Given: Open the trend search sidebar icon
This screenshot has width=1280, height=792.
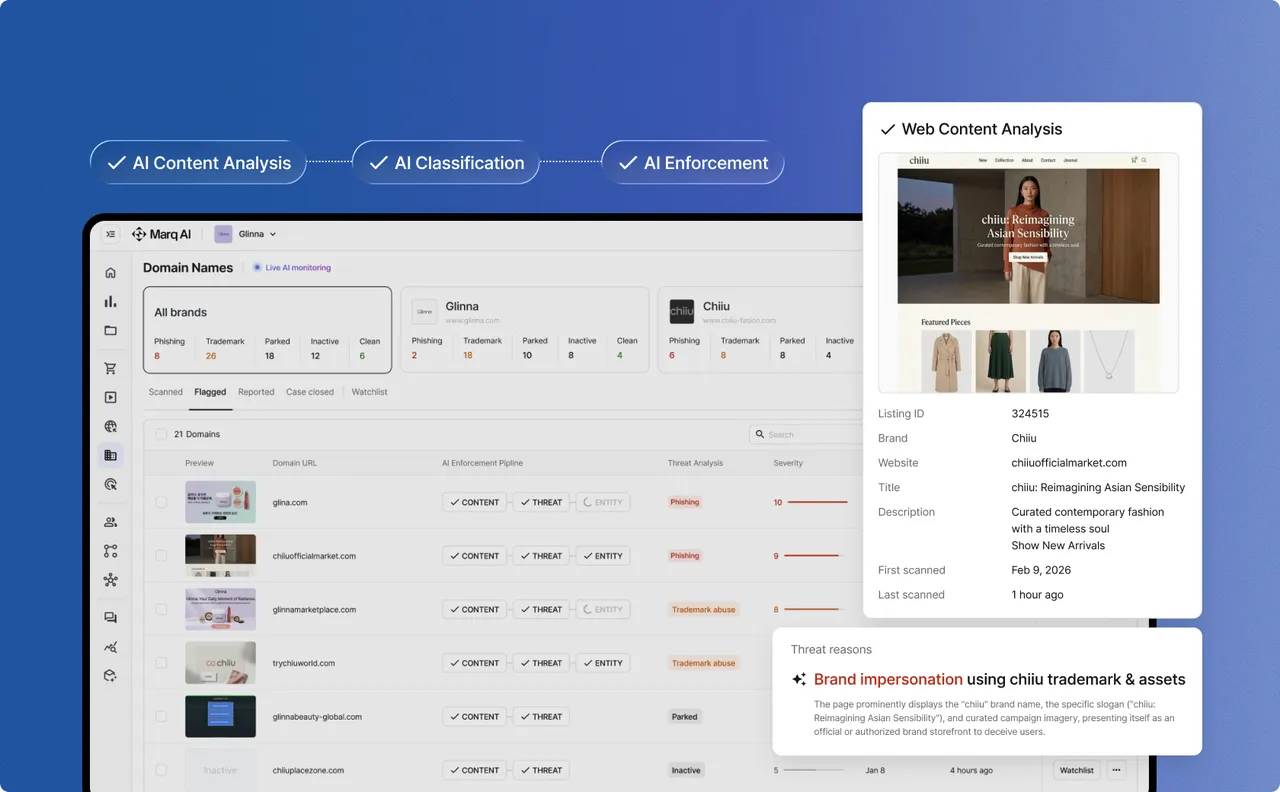Looking at the screenshot, I should [x=111, y=647].
